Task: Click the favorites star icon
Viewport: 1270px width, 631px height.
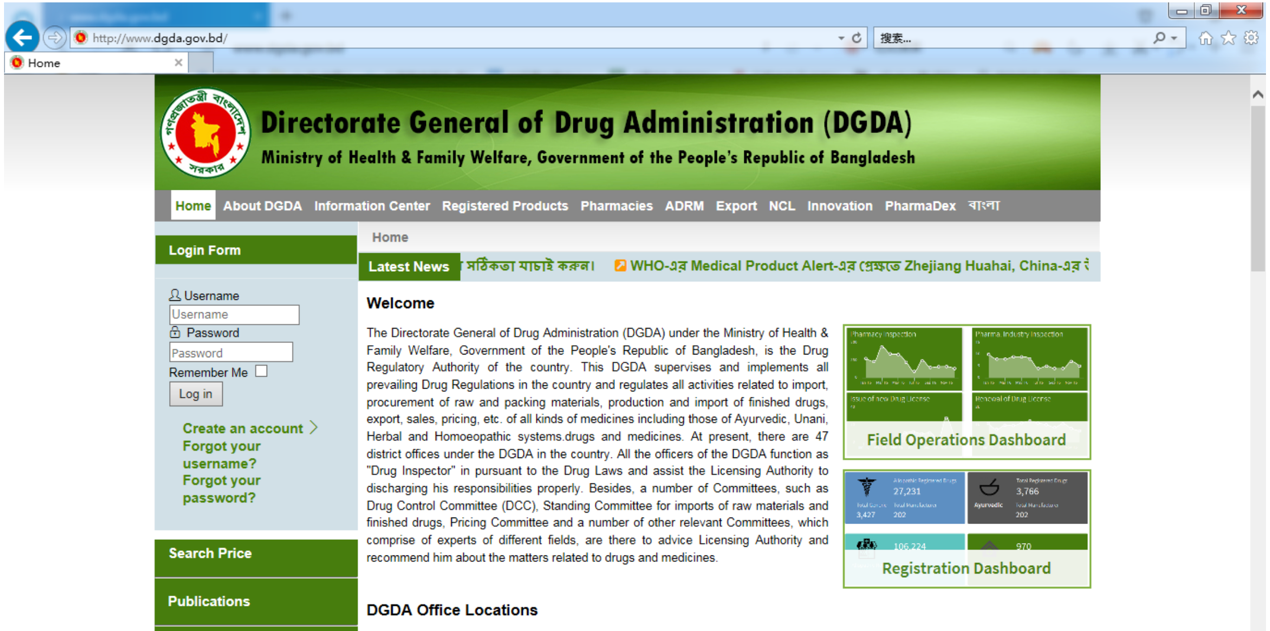Action: point(1228,38)
